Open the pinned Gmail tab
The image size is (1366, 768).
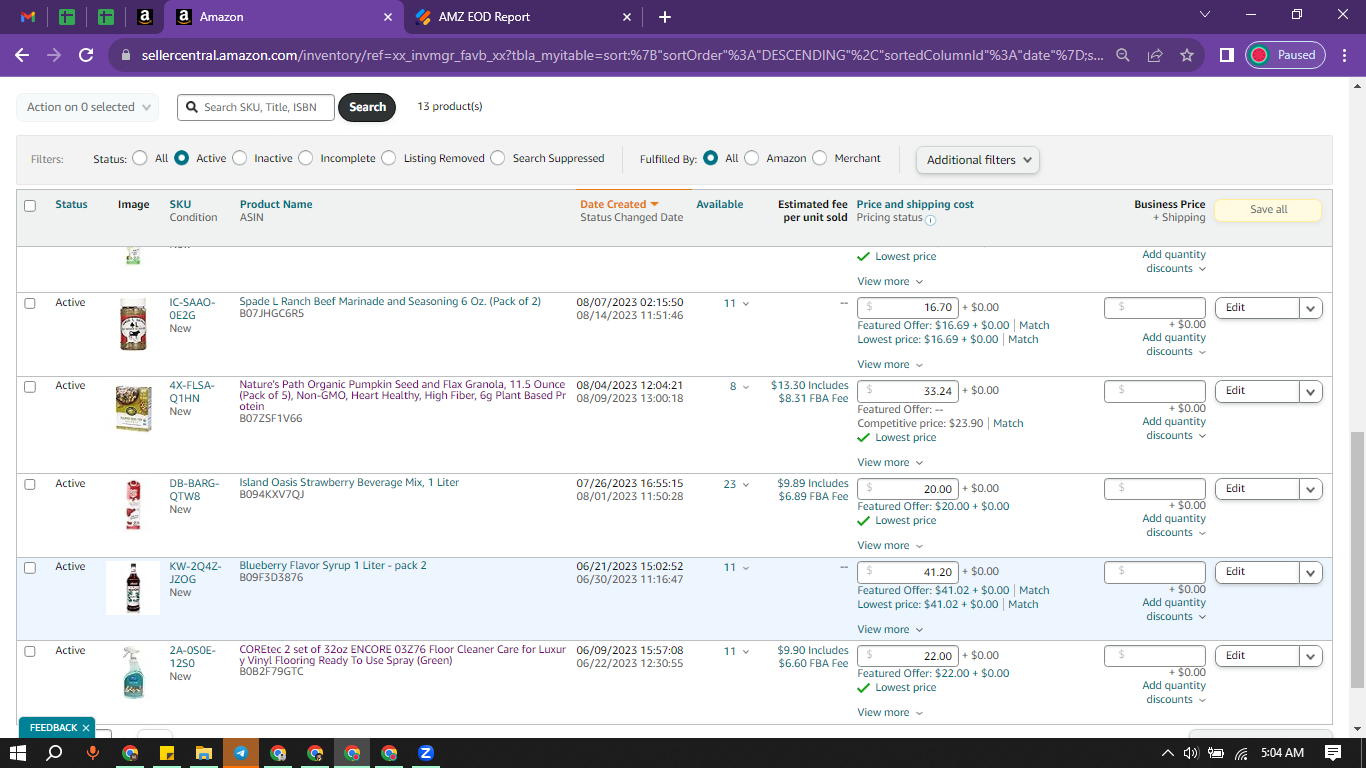28,17
